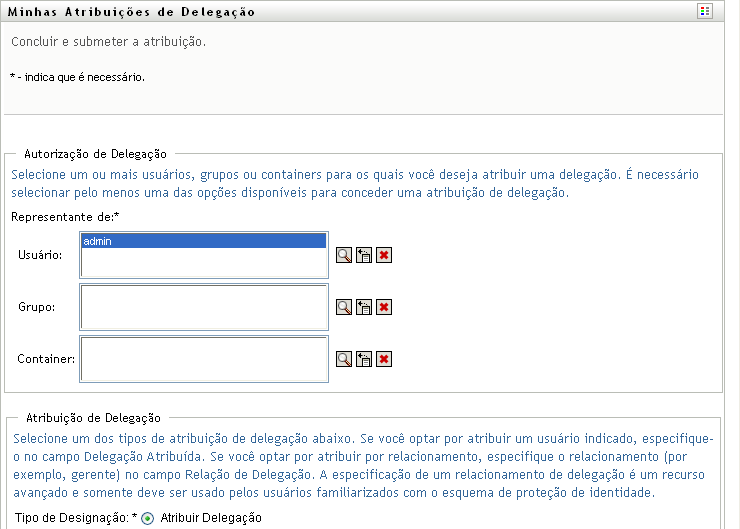Click the Tipo de Designação label

(76, 518)
